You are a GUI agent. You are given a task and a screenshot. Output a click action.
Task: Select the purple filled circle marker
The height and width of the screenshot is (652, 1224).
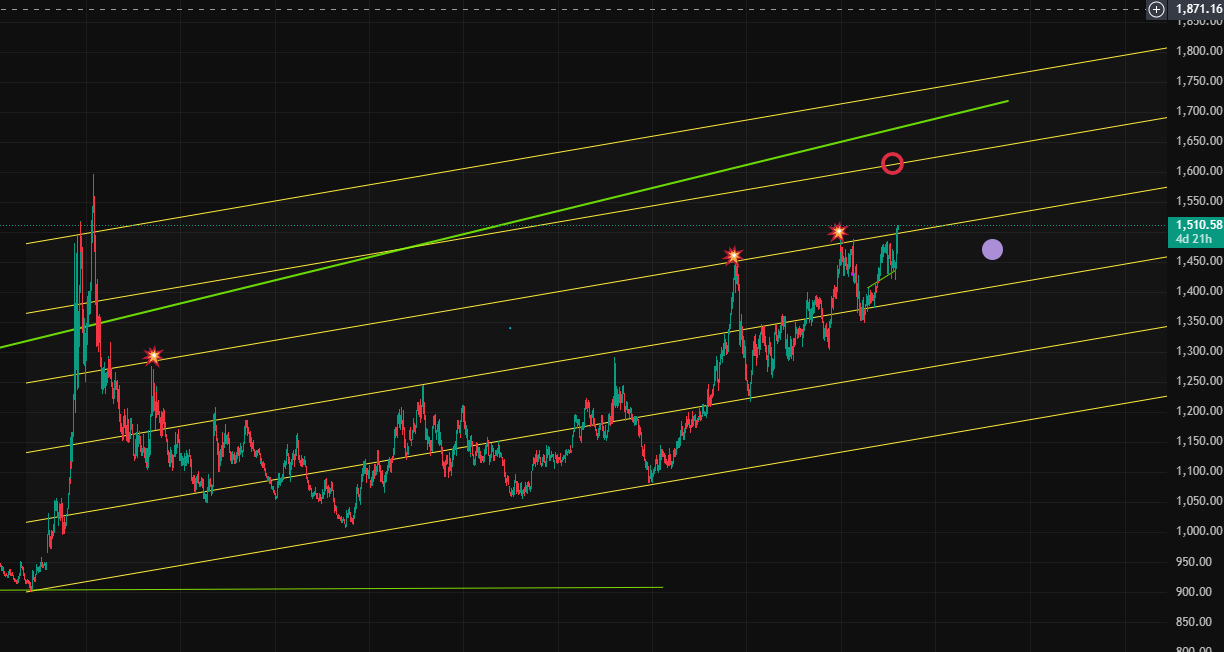click(992, 250)
